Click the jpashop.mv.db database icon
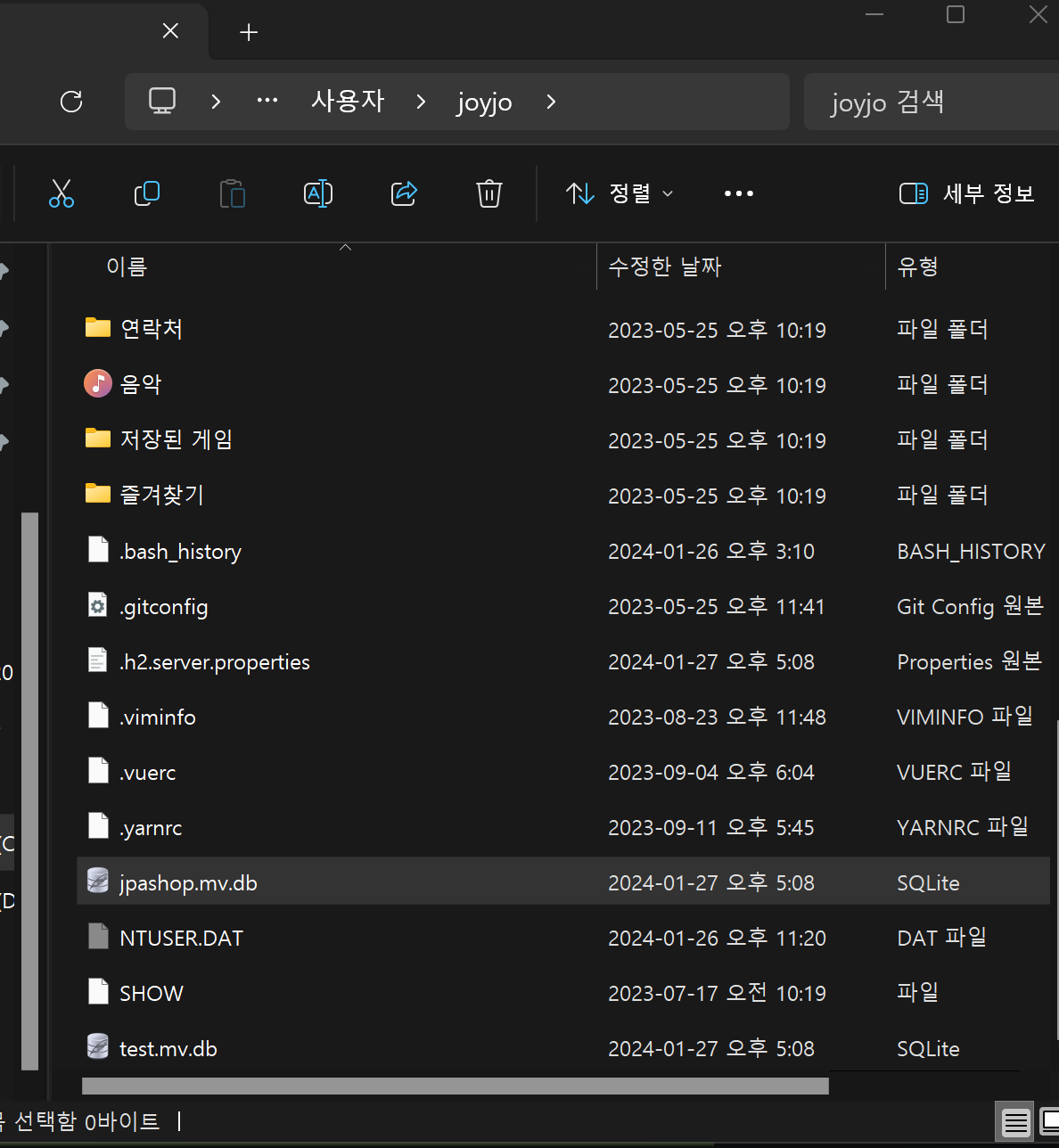 pyautogui.click(x=98, y=882)
